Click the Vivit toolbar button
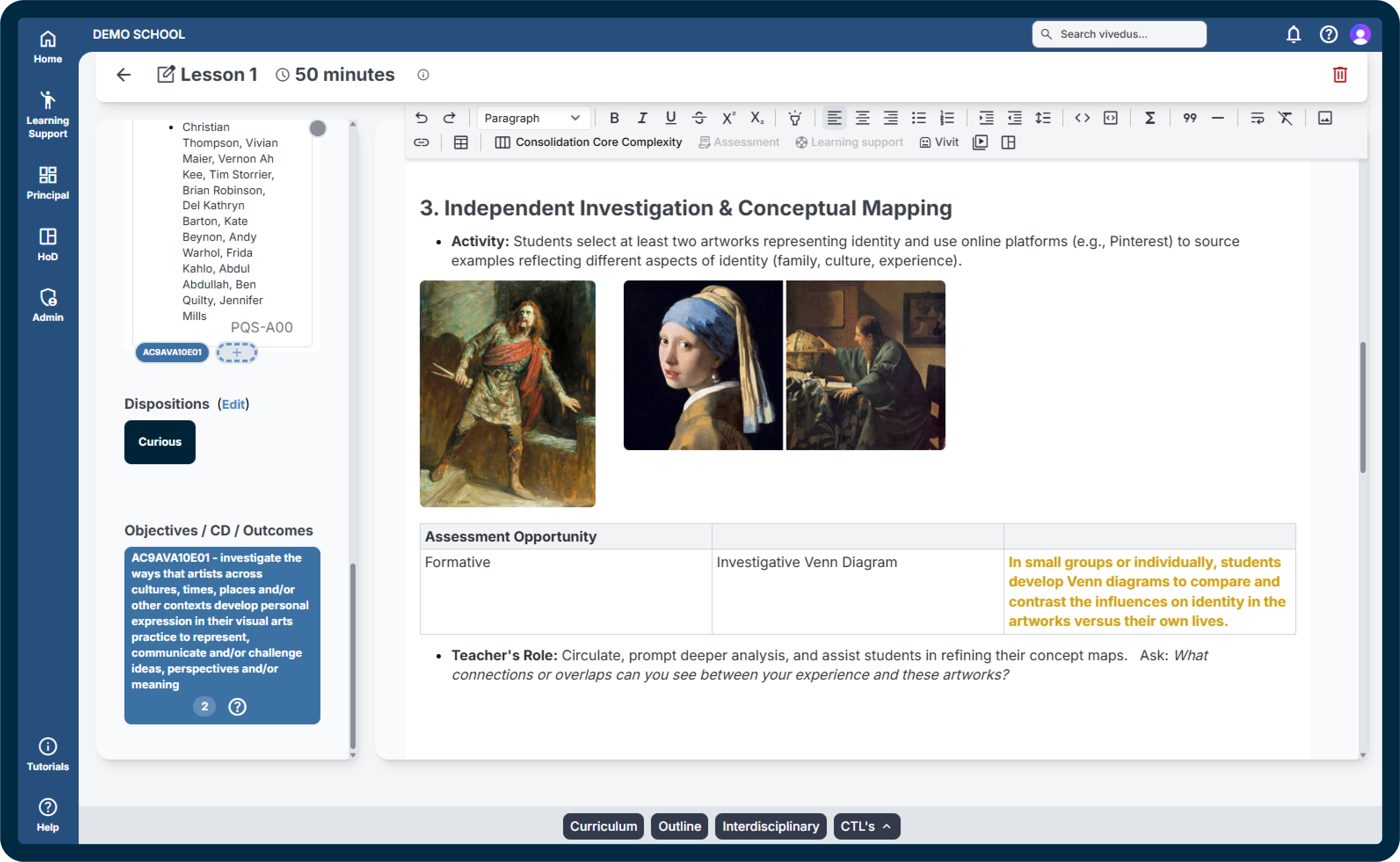Viewport: 1400px width, 862px height. click(x=938, y=142)
